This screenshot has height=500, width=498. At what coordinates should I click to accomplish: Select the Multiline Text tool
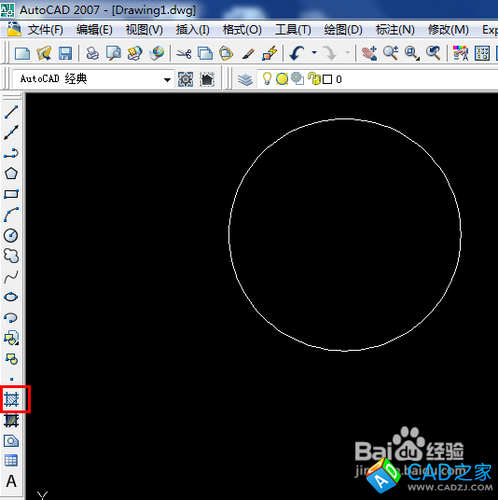(x=11, y=481)
